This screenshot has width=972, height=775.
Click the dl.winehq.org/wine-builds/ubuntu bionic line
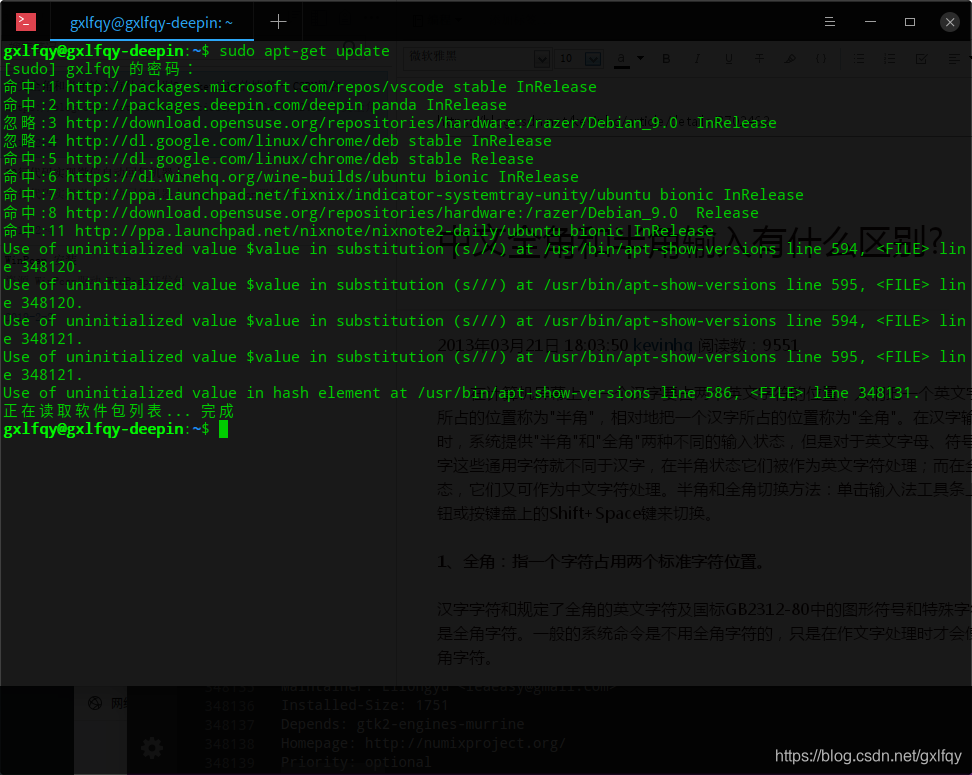pyautogui.click(x=291, y=177)
